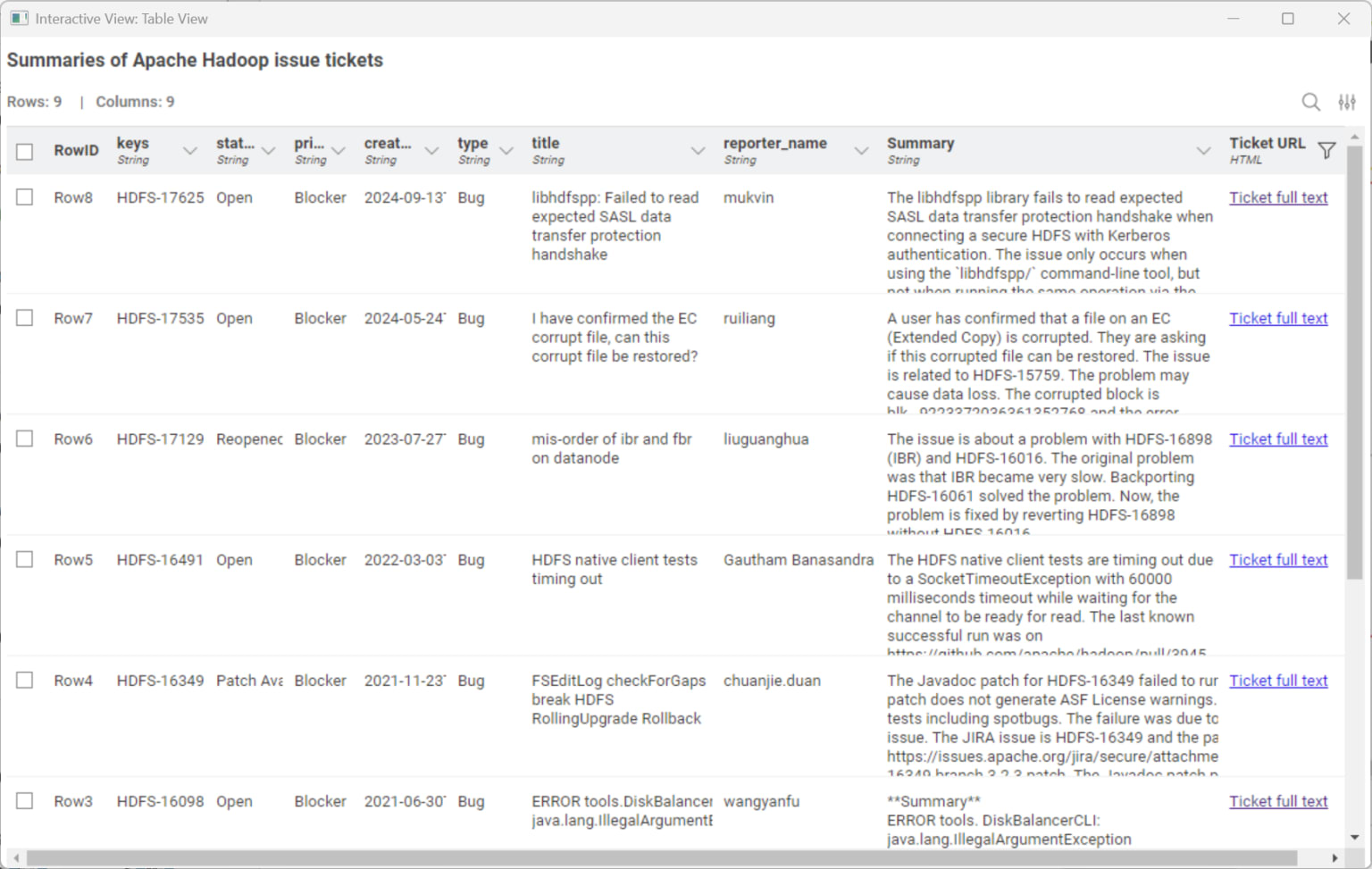Expand the Summary column dropdown arrow
Viewport: 1372px width, 869px height.
point(1203,151)
